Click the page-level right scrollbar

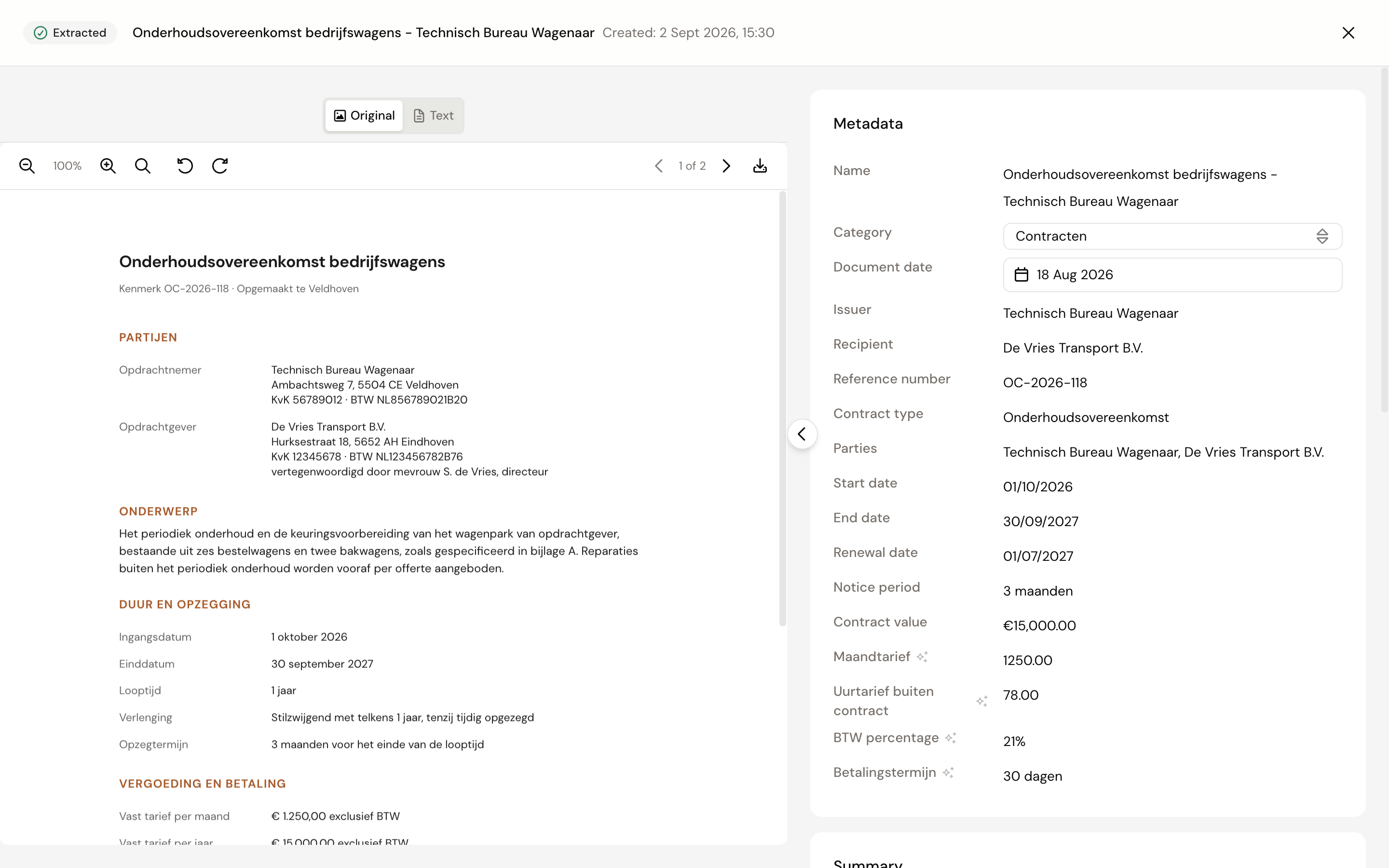point(1384,240)
